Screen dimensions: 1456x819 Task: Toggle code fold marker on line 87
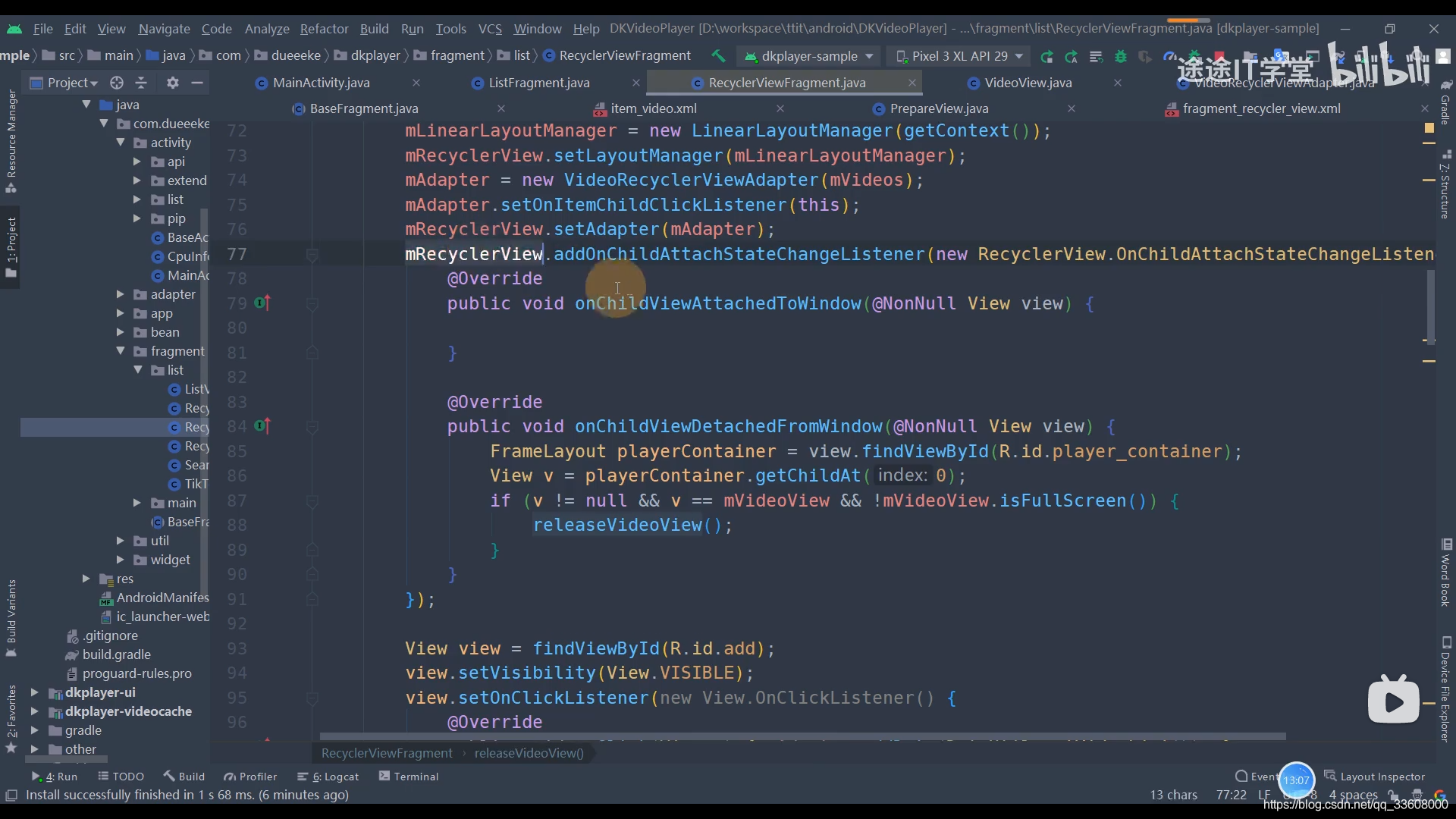tap(312, 500)
